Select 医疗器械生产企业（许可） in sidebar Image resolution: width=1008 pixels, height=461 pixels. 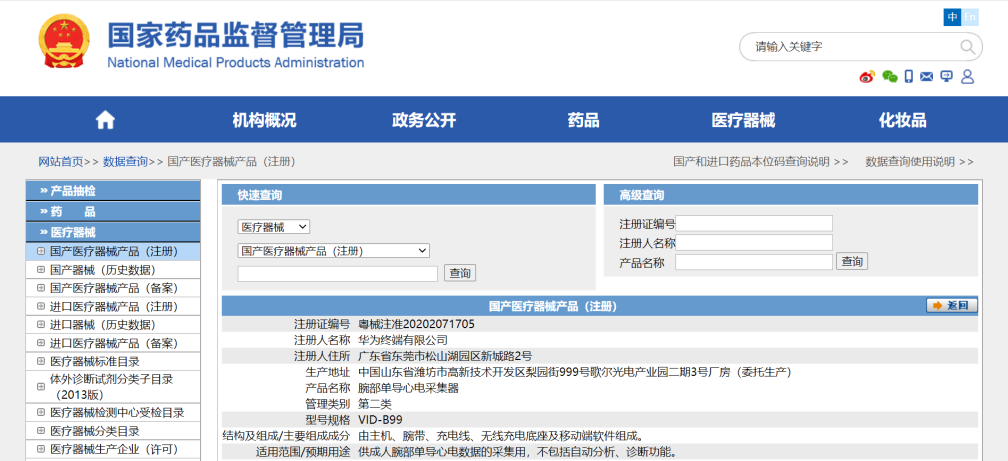(x=114, y=449)
